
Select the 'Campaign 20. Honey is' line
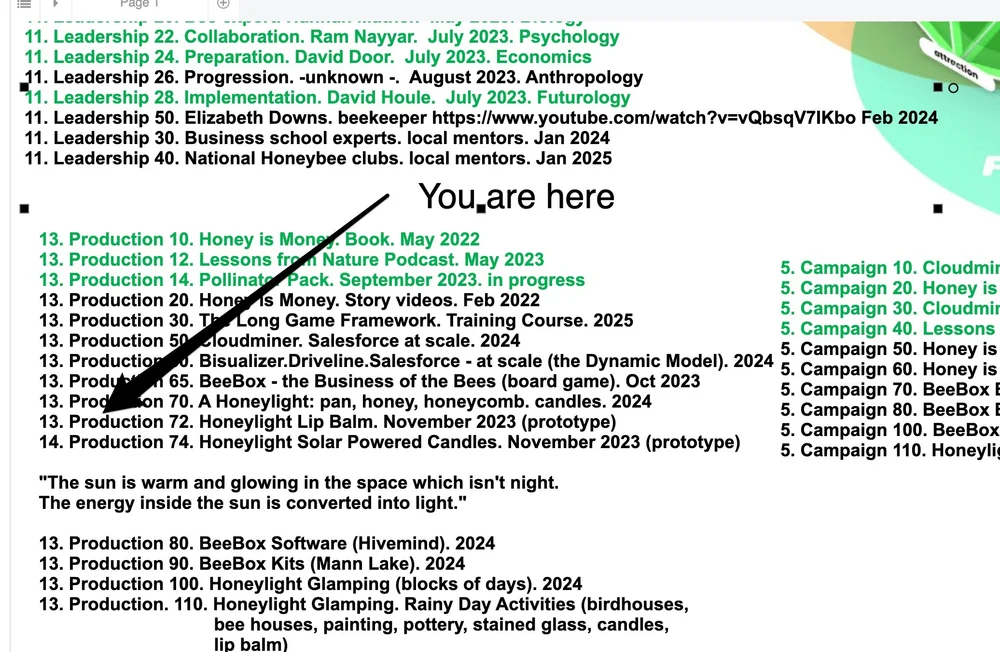pos(890,289)
